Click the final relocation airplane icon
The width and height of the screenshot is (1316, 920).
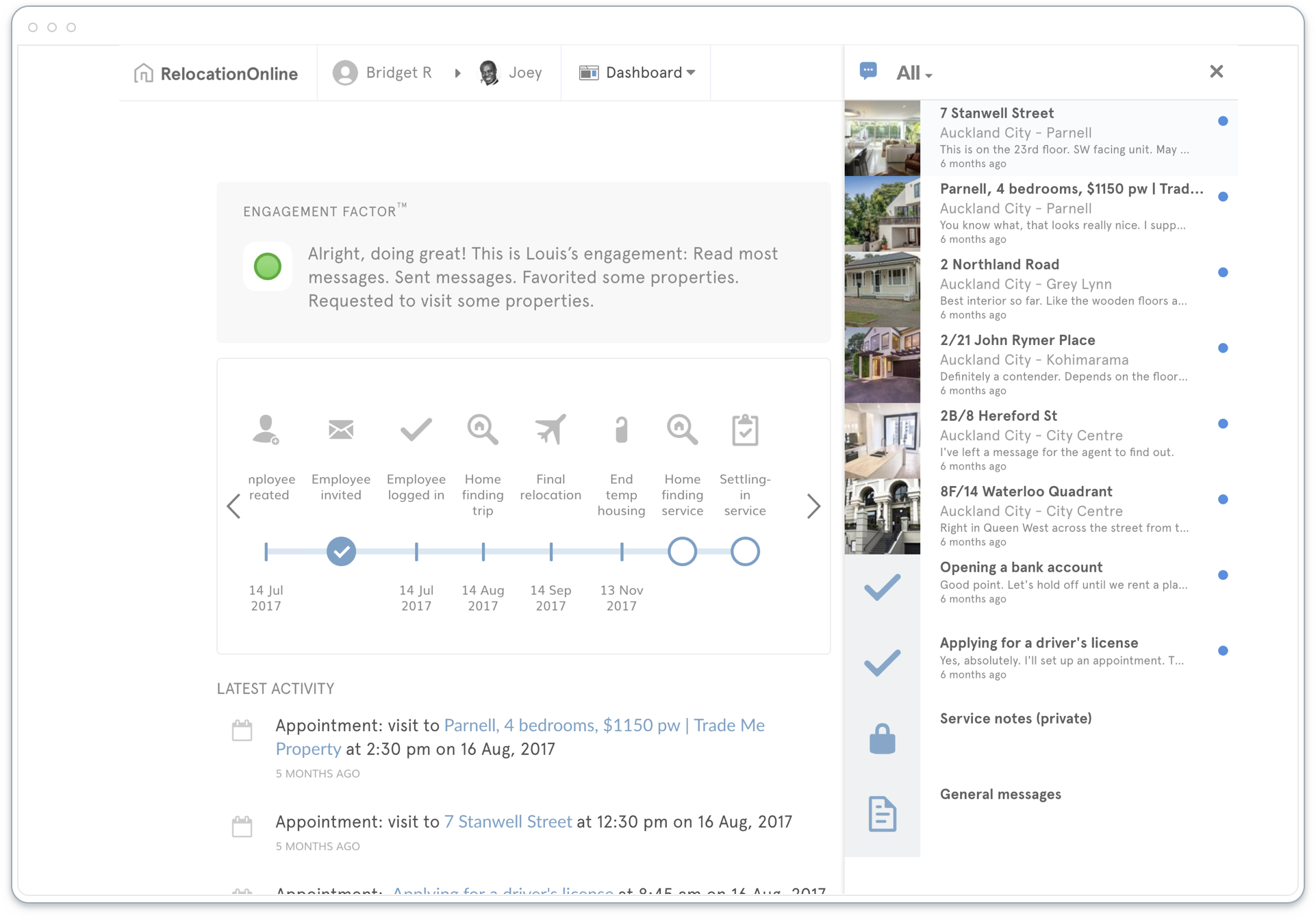551,428
